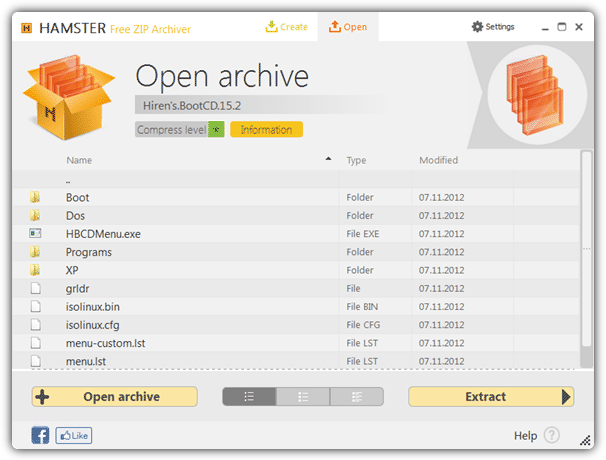This screenshot has height=460, width=606.
Task: Click the Facebook icon
Action: [x=40, y=435]
